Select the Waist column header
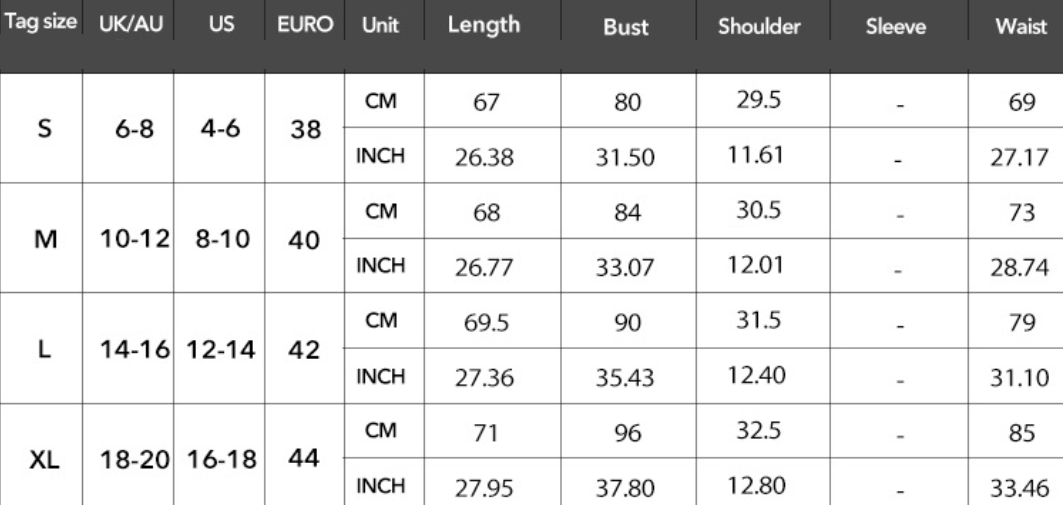Image resolution: width=1063 pixels, height=505 pixels. coord(1021,27)
